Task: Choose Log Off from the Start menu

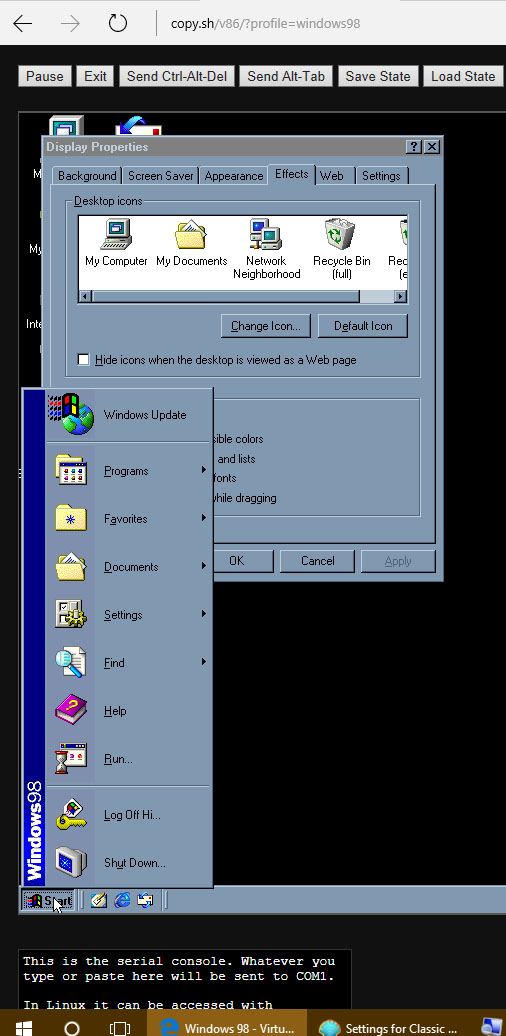Action: click(x=129, y=815)
